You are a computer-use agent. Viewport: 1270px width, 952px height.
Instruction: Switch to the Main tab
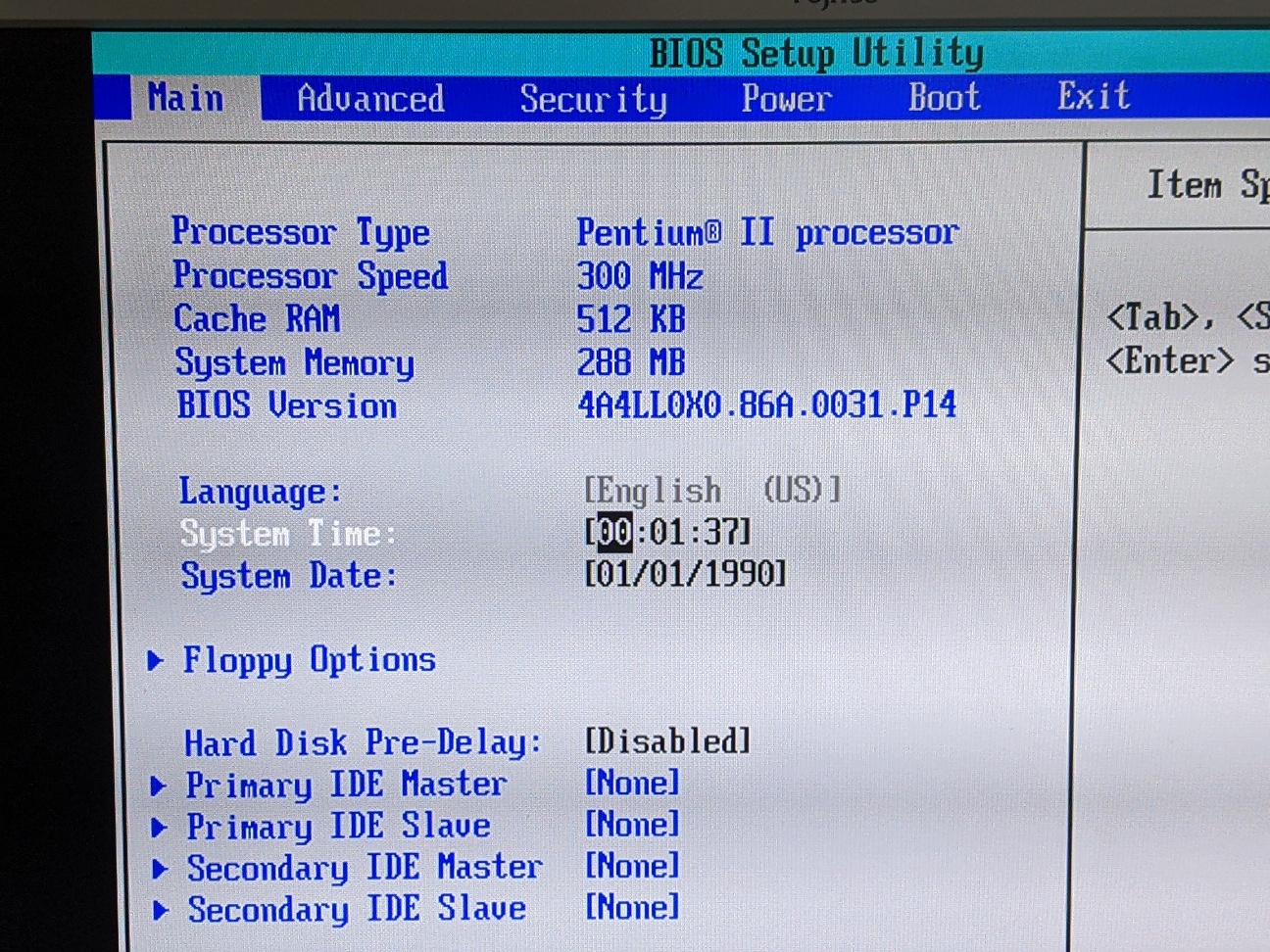click(186, 98)
